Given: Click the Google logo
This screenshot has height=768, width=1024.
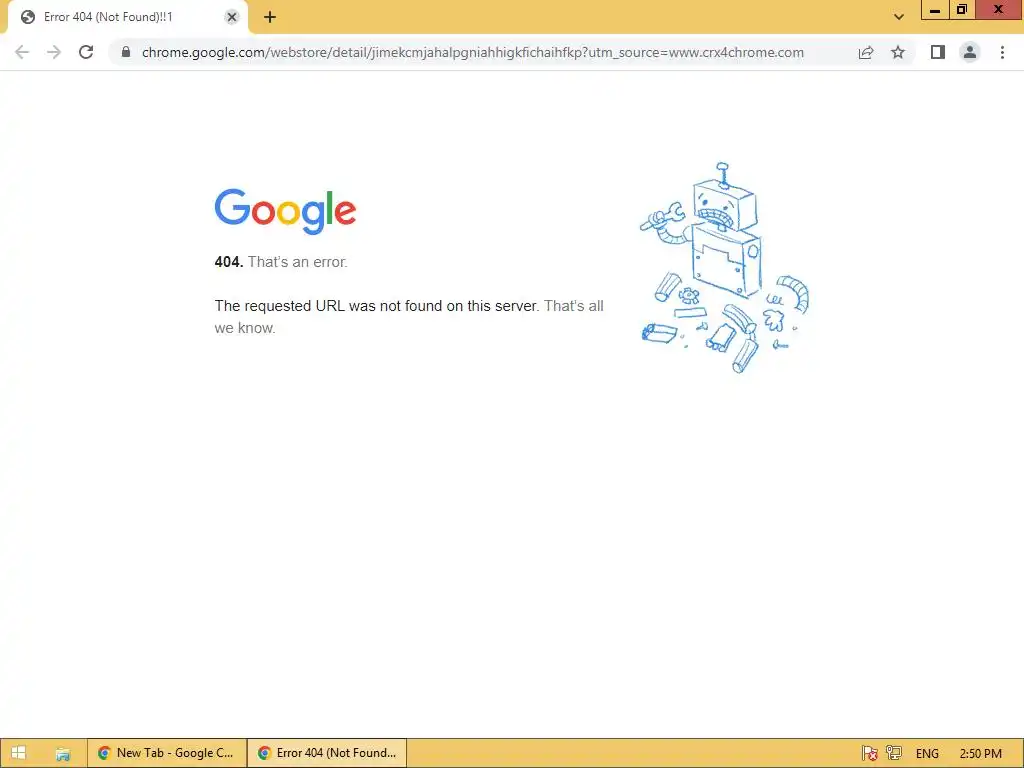Looking at the screenshot, I should (285, 211).
